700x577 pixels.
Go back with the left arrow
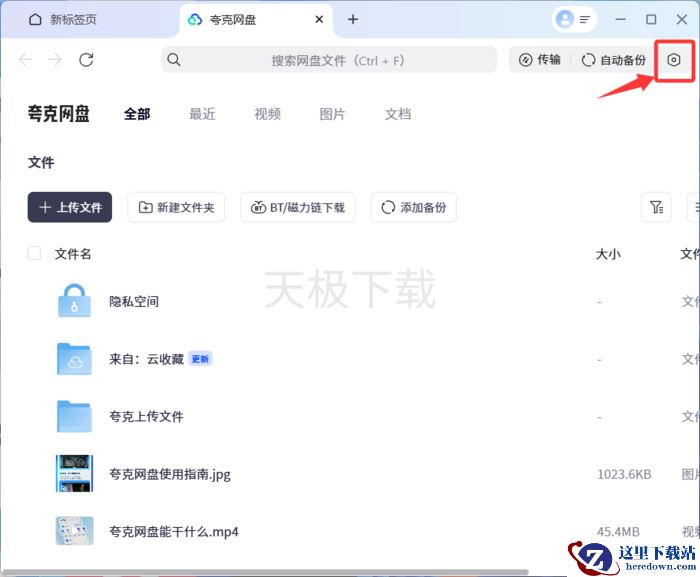pos(25,59)
